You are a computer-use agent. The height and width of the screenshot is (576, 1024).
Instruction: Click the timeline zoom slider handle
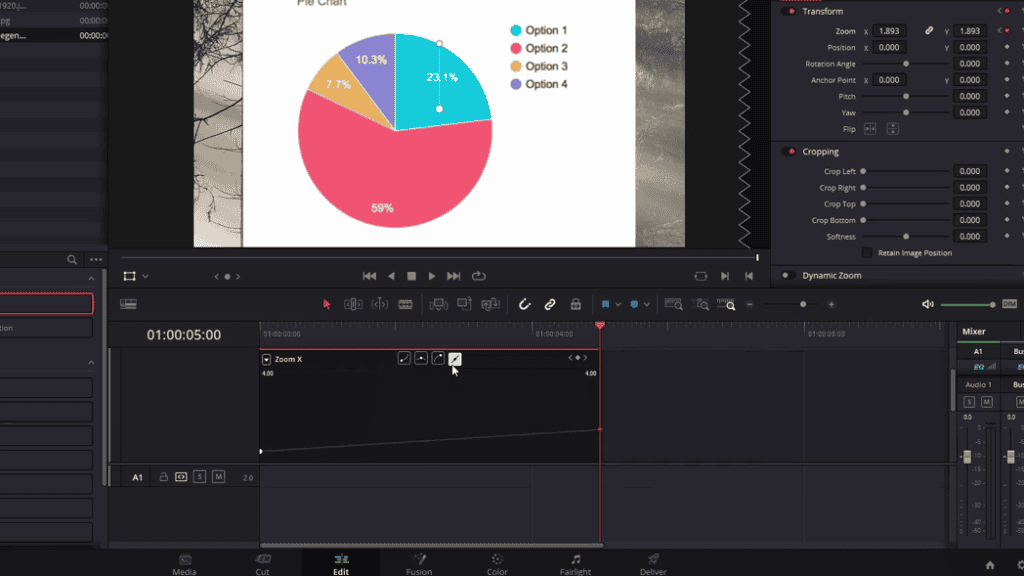803,304
